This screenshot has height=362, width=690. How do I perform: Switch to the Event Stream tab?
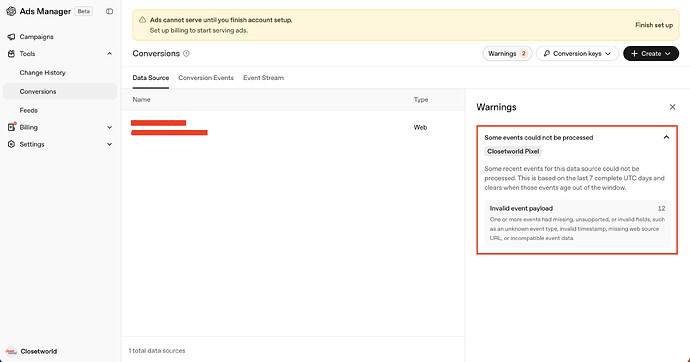click(264, 78)
